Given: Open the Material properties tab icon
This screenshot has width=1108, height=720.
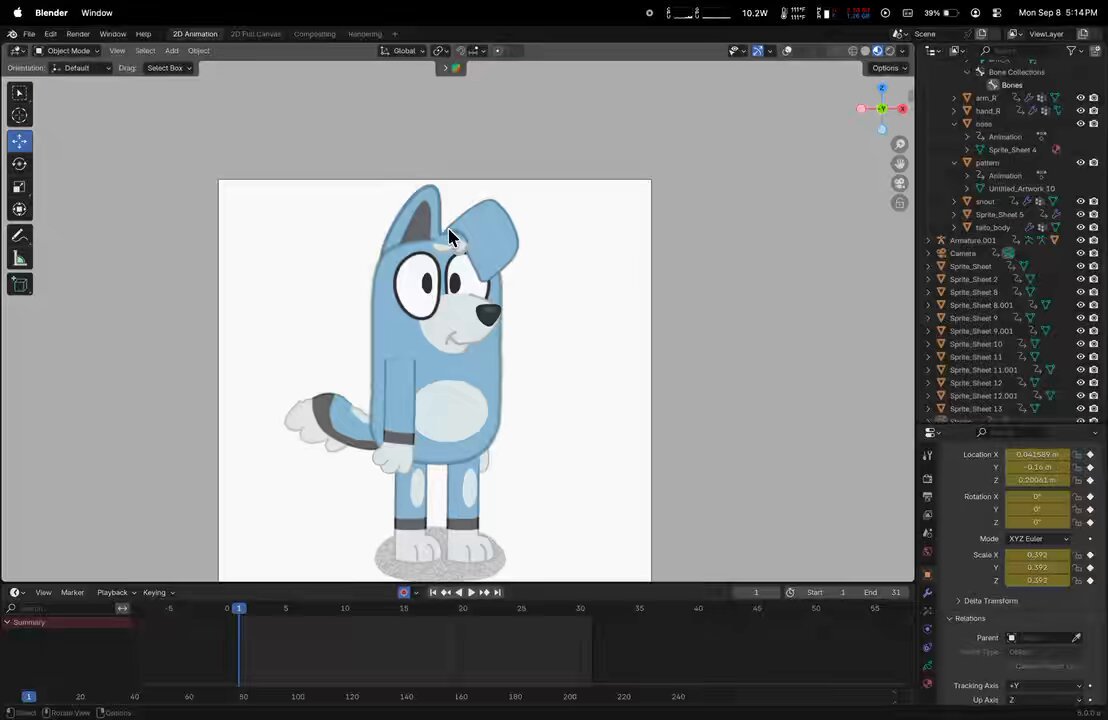Looking at the screenshot, I should coord(928,683).
